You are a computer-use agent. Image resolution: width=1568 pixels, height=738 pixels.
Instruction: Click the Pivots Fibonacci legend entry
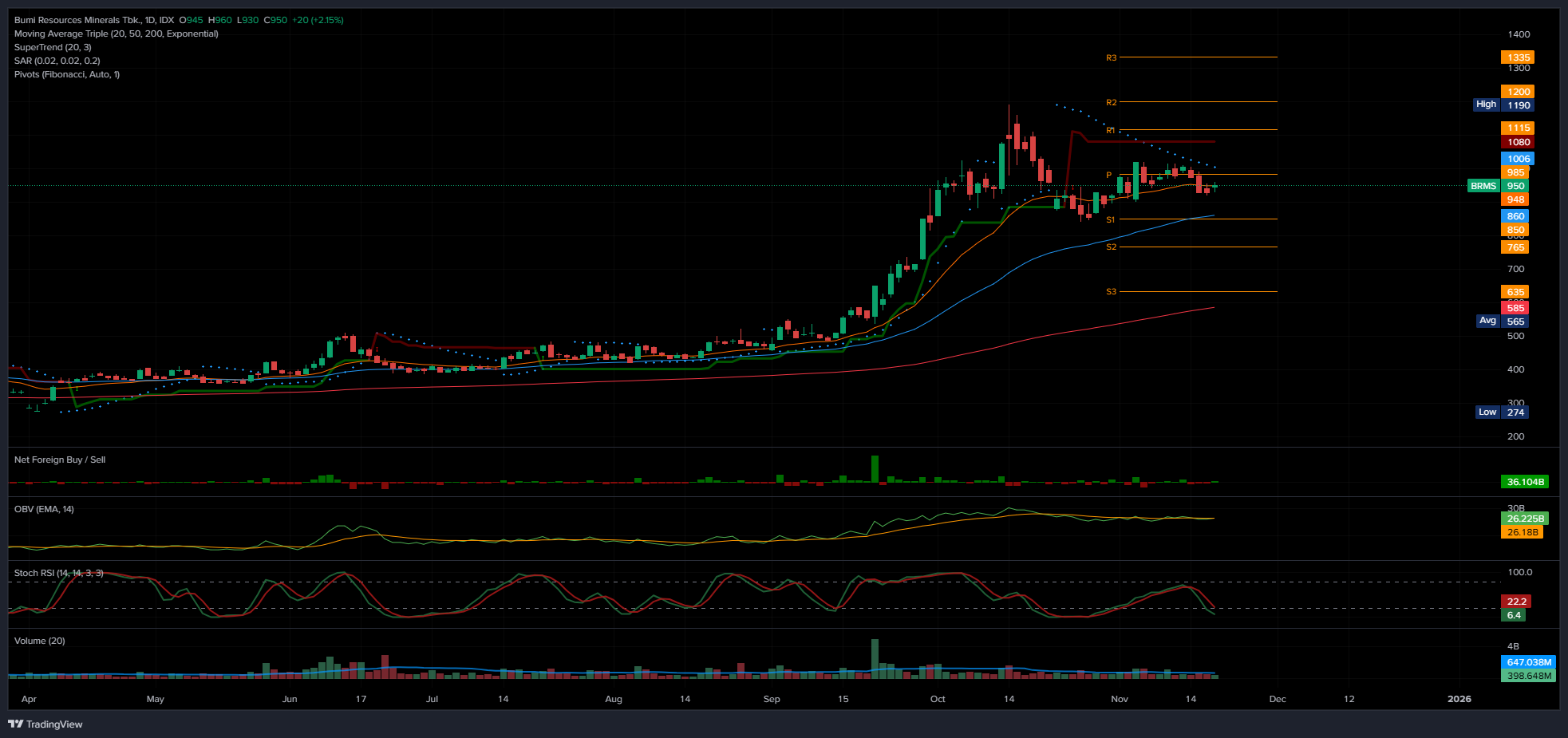coord(67,74)
